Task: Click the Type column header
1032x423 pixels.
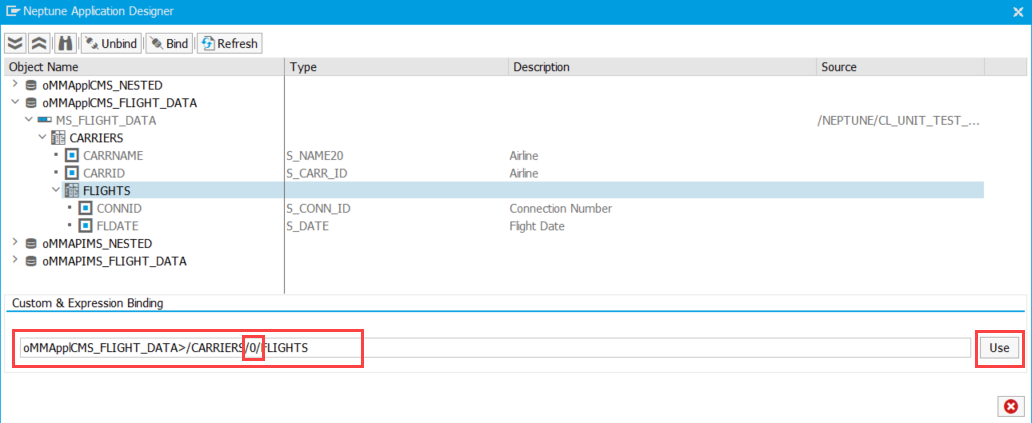Action: (396, 67)
